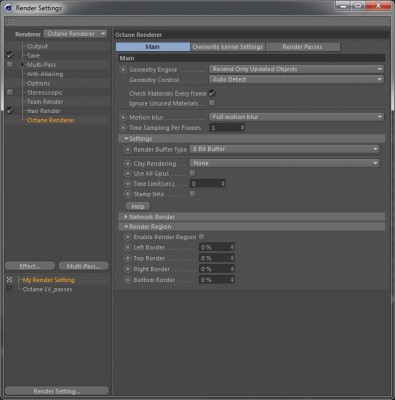
Task: Click the Left Border stepper arrows
Action: pos(232,247)
